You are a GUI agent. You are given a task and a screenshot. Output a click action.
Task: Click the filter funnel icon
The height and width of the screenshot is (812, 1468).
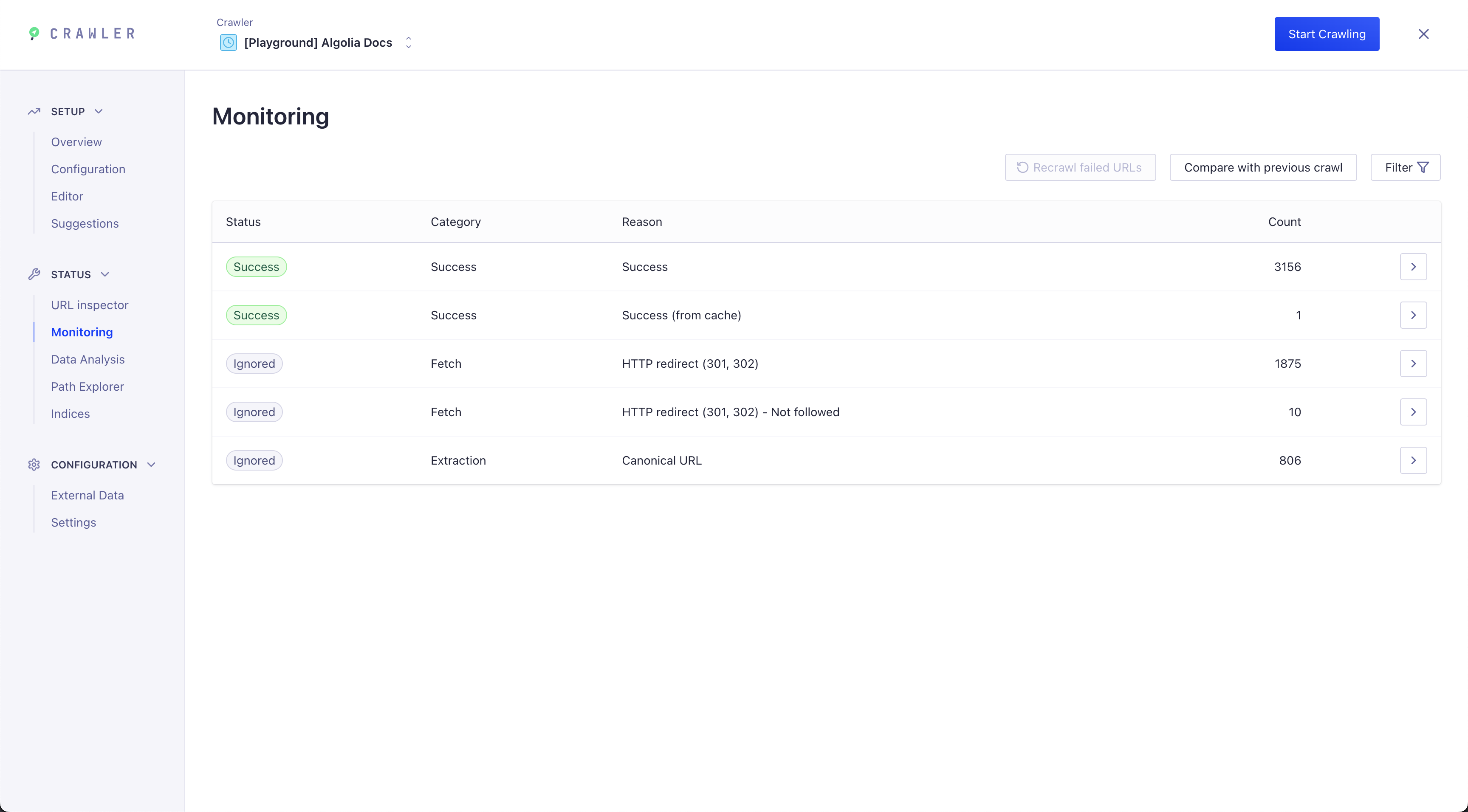pos(1423,167)
